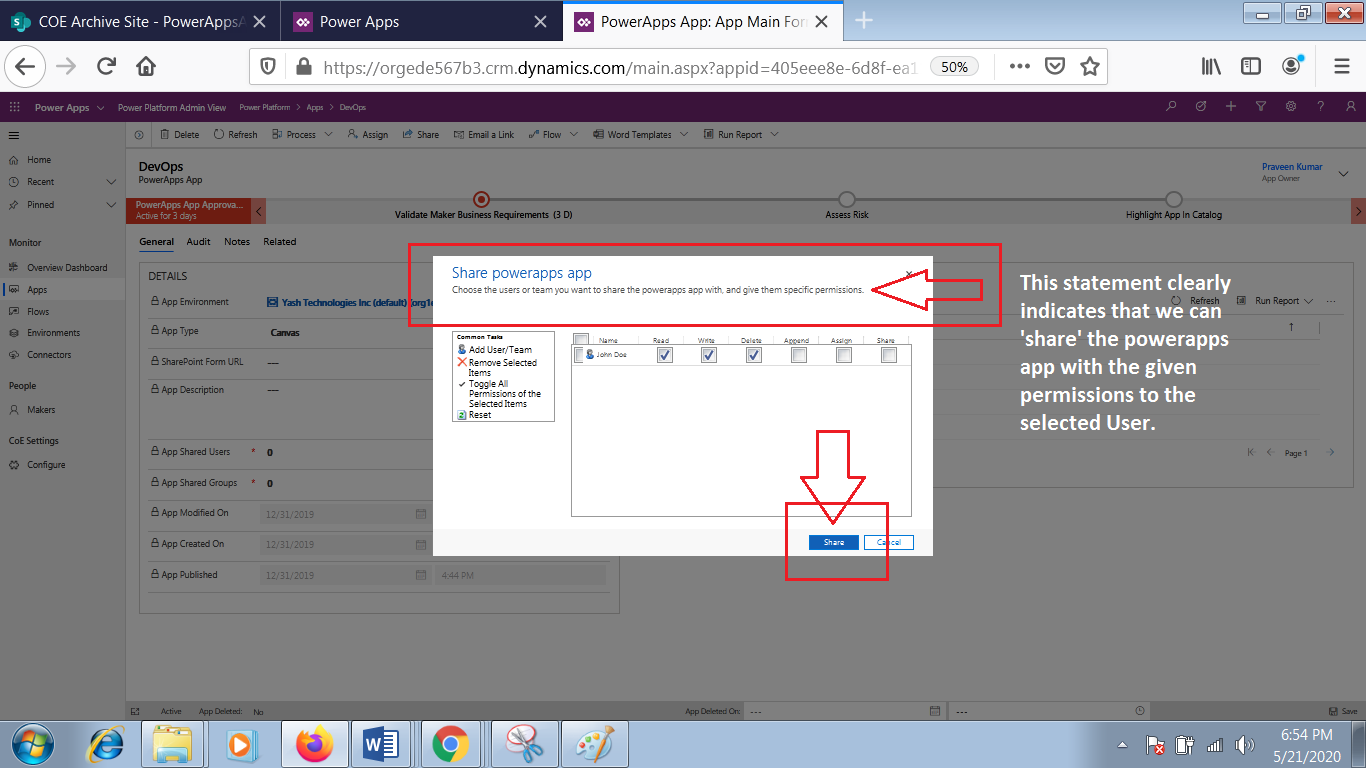Open the Related tab on the DevOps record
Viewport: 1366px width, 768px height.
[279, 241]
